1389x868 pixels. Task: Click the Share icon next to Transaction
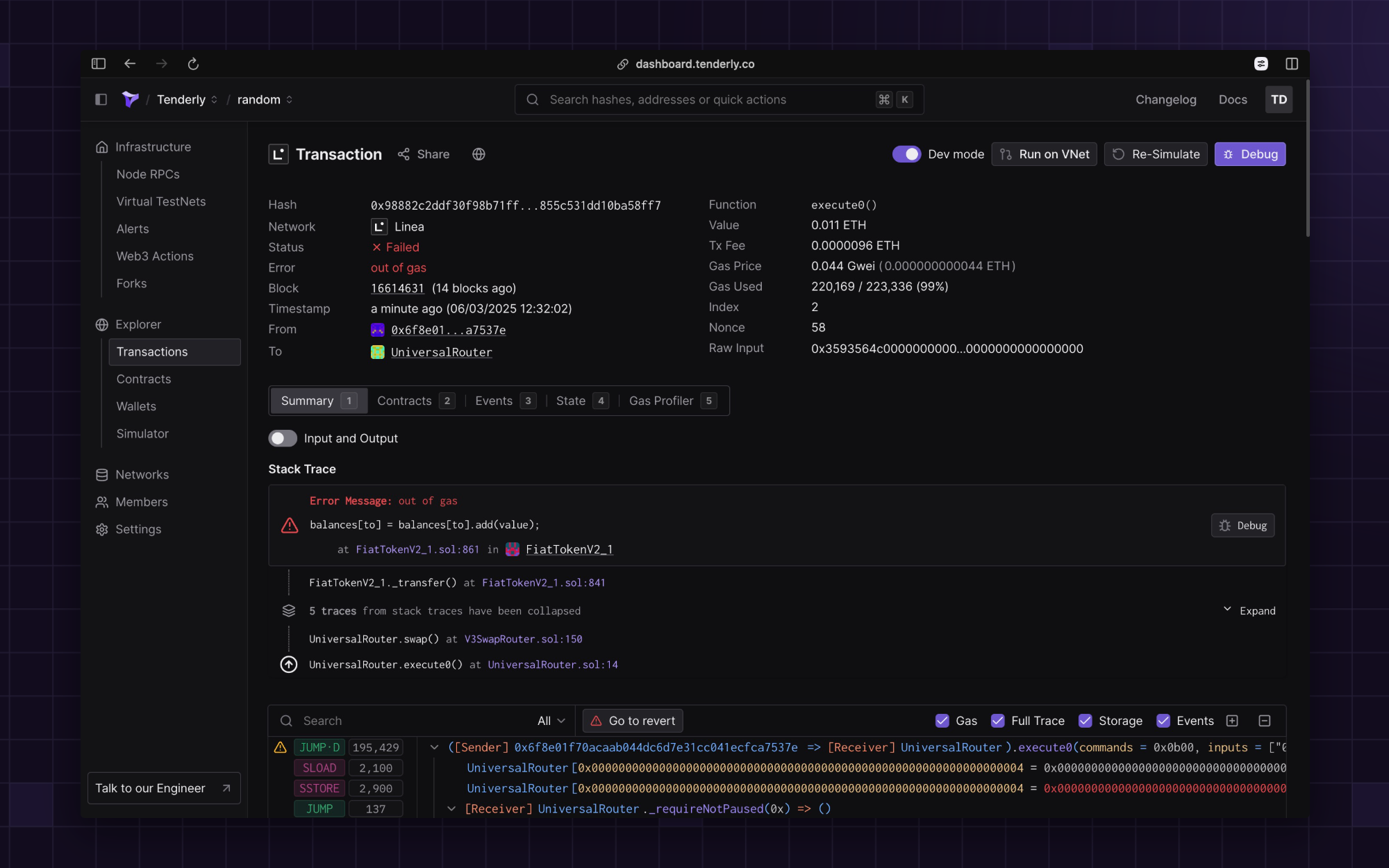point(404,154)
